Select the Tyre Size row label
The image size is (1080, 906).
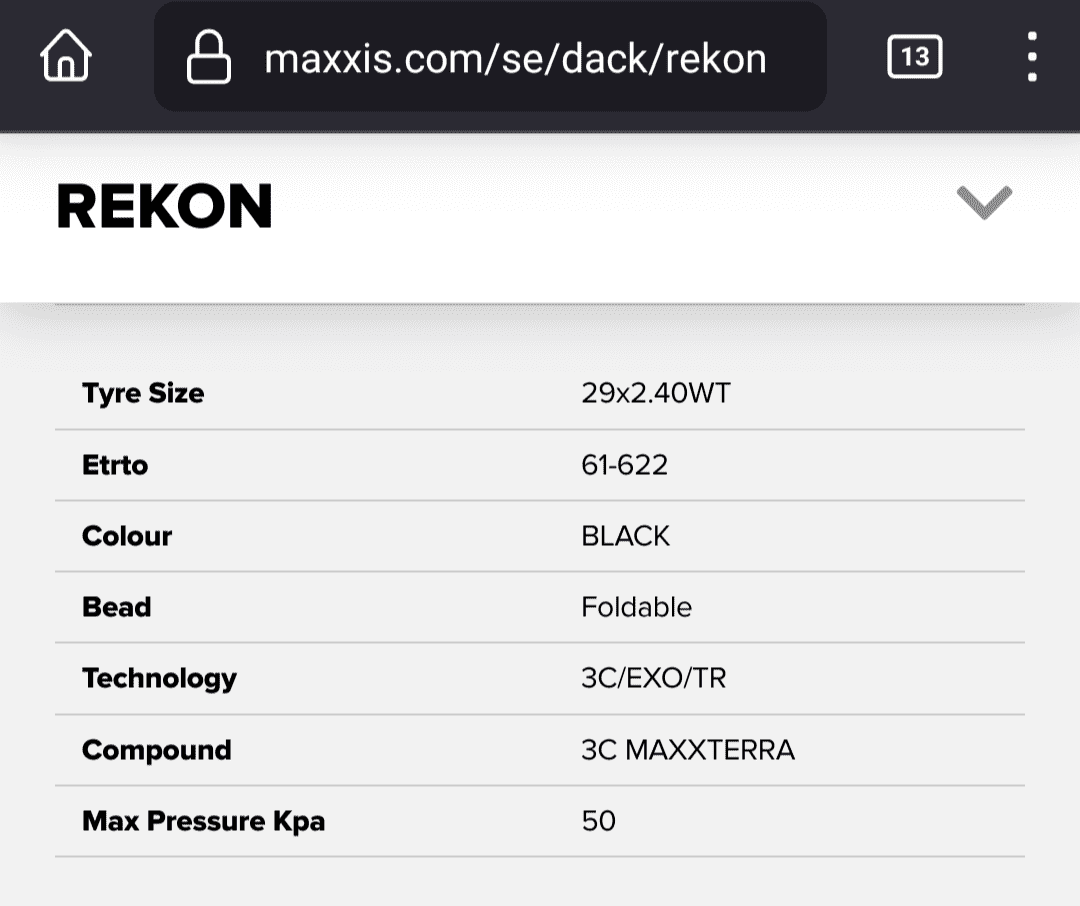143,393
